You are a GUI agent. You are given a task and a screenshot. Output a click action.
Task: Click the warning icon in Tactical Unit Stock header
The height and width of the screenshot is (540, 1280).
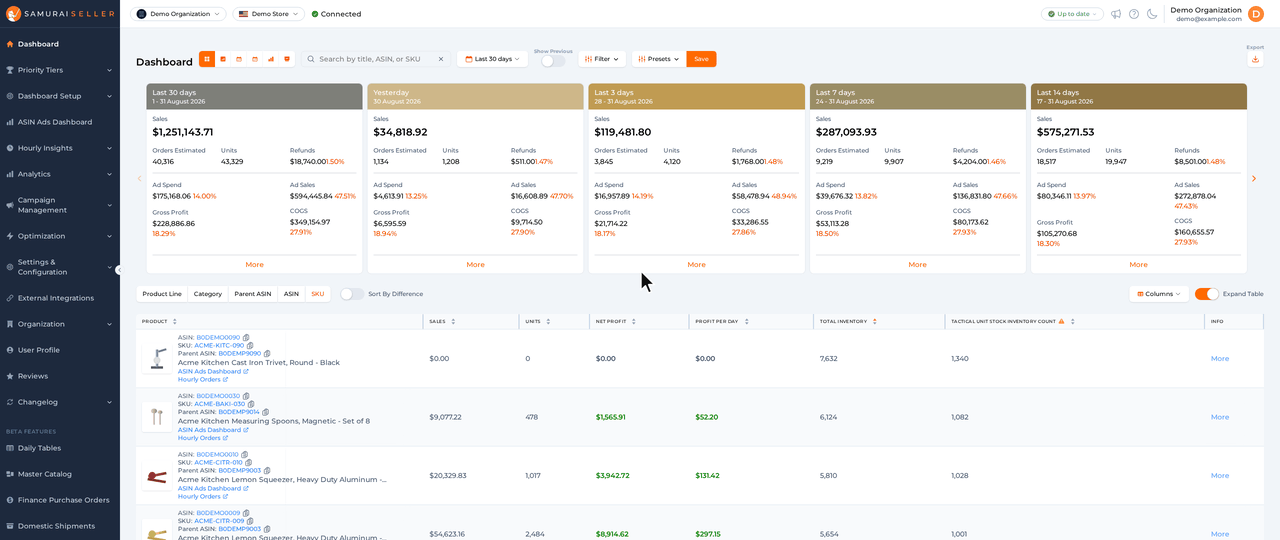[1062, 321]
